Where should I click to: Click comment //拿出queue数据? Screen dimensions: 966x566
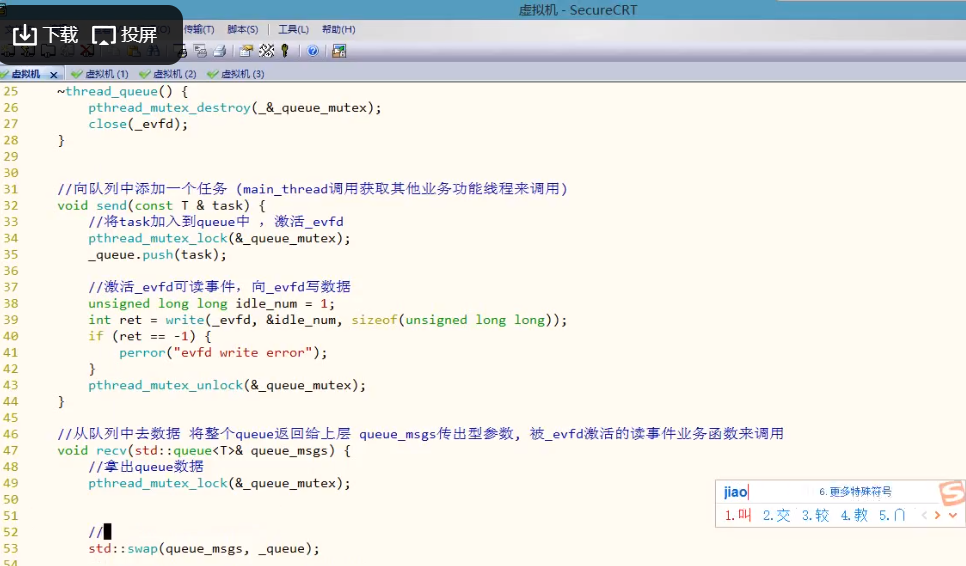(x=146, y=467)
